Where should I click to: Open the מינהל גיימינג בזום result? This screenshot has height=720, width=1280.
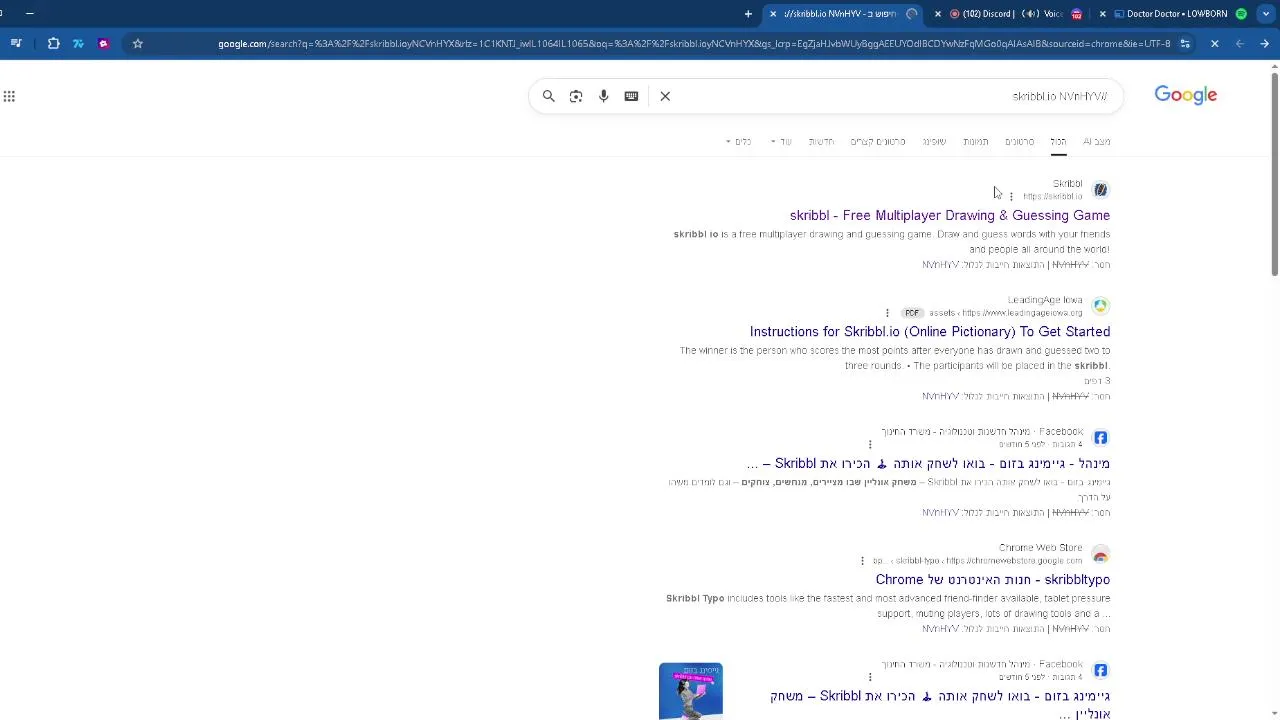[x=928, y=463]
